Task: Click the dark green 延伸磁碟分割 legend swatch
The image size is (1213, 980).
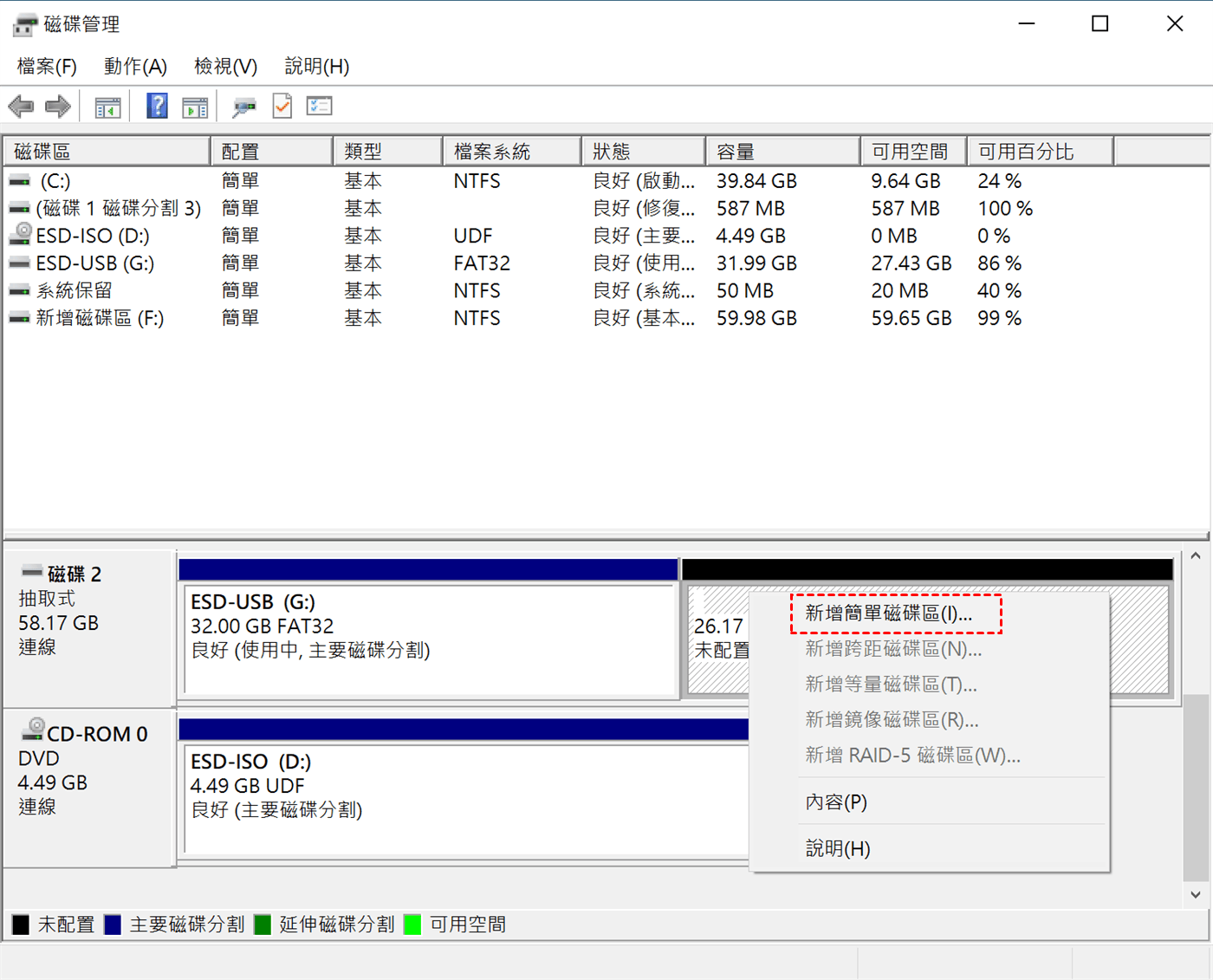Action: pos(263,925)
